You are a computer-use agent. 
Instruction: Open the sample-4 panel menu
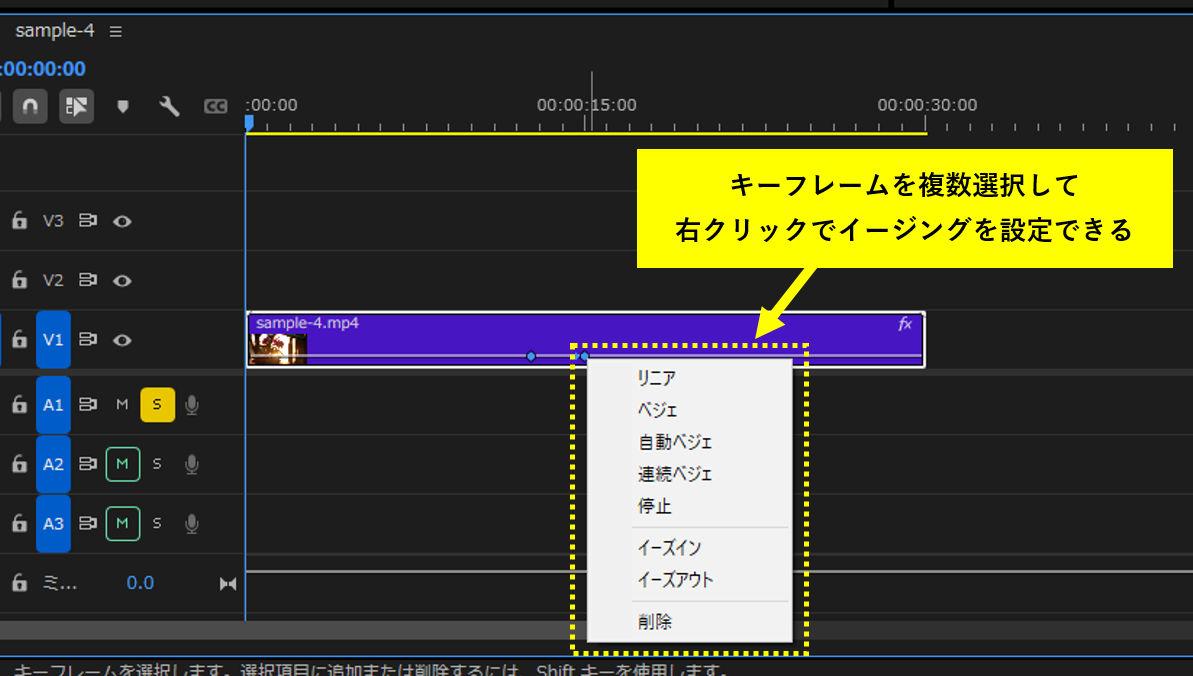(115, 30)
